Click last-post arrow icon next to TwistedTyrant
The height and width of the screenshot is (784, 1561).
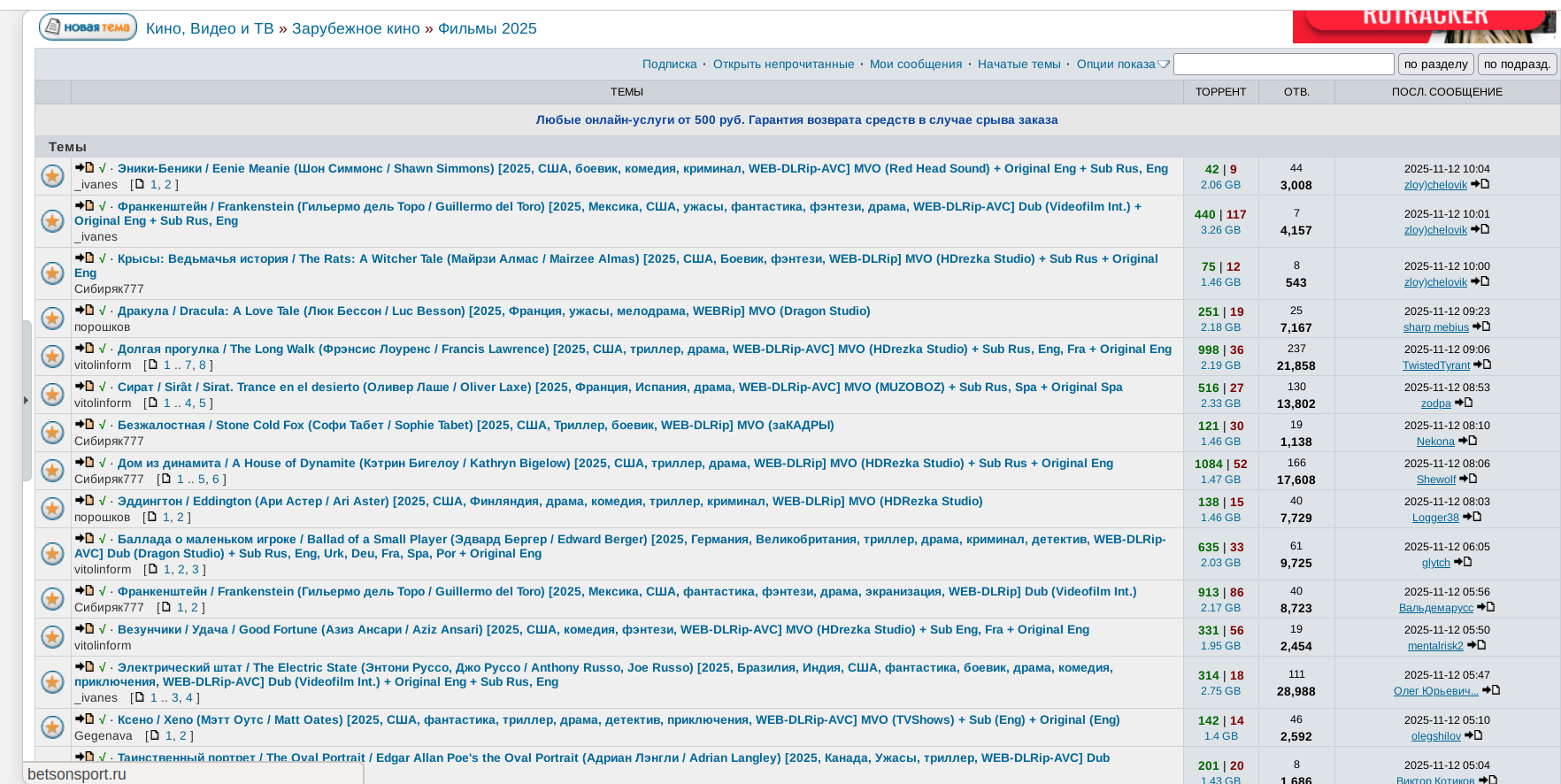pos(1482,365)
